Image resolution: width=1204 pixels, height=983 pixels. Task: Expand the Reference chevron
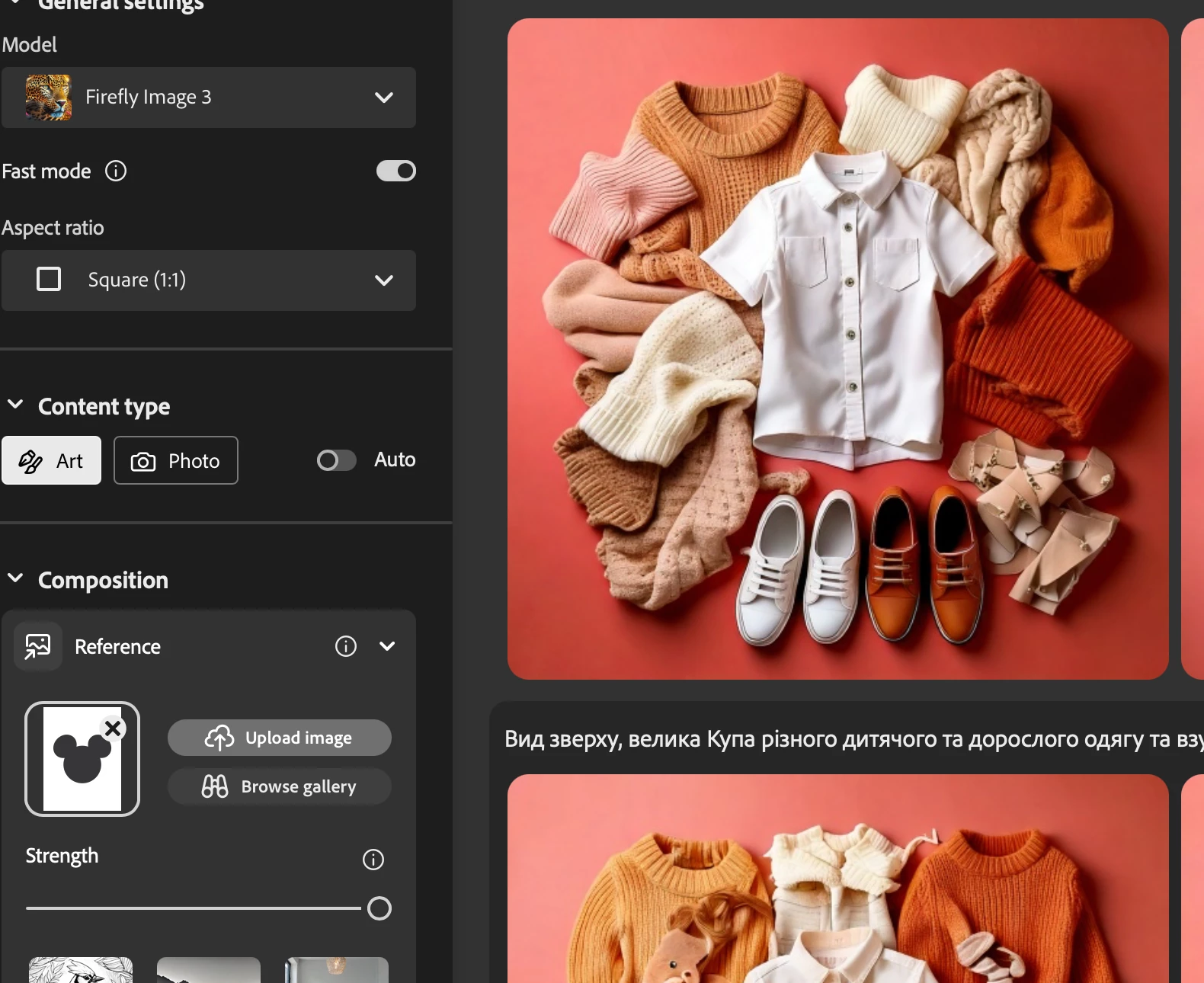point(387,646)
